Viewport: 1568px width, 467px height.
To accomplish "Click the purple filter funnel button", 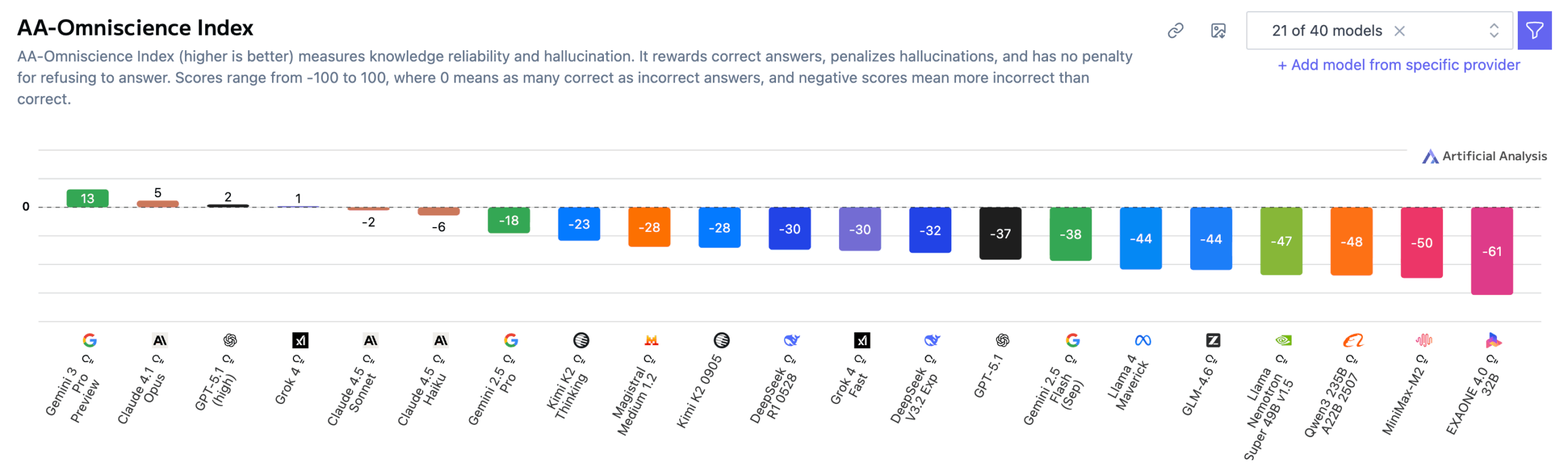I will [1533, 31].
